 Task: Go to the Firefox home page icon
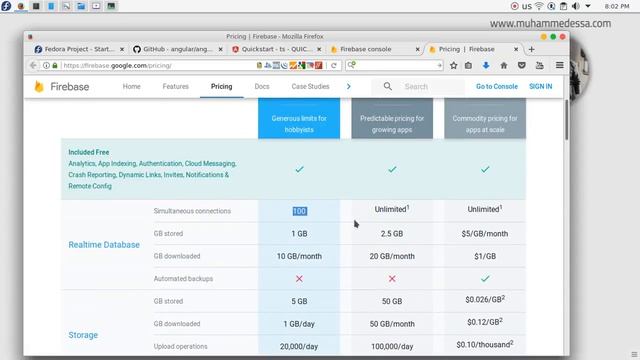pos(504,65)
